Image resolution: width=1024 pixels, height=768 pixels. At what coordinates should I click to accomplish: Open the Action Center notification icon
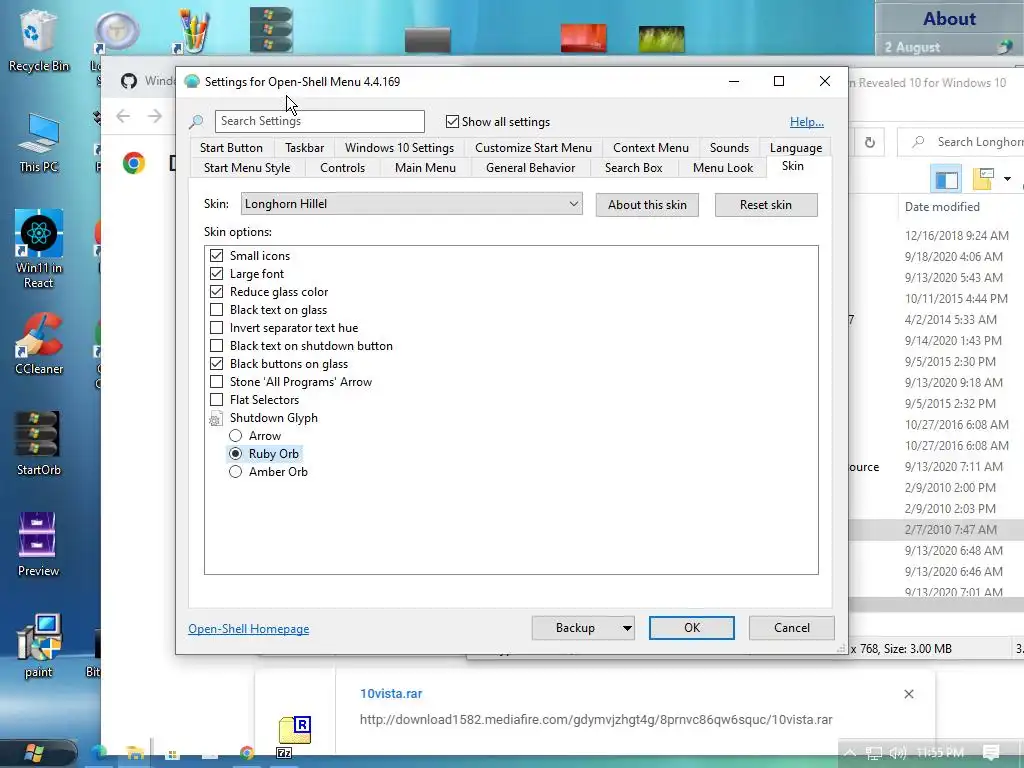991,752
